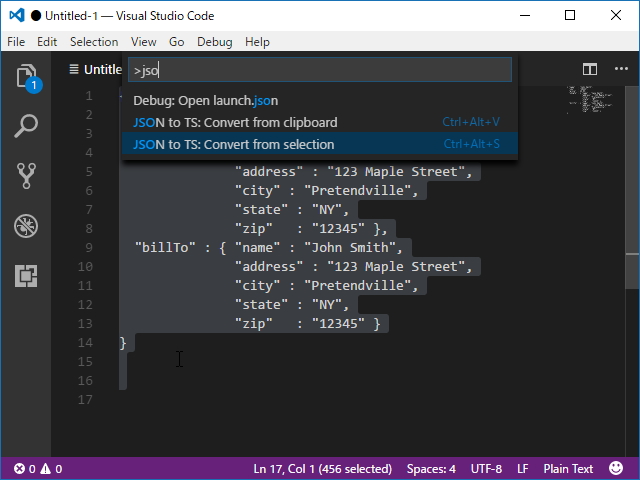
Task: Open the Source Control branch icon
Action: click(26, 176)
